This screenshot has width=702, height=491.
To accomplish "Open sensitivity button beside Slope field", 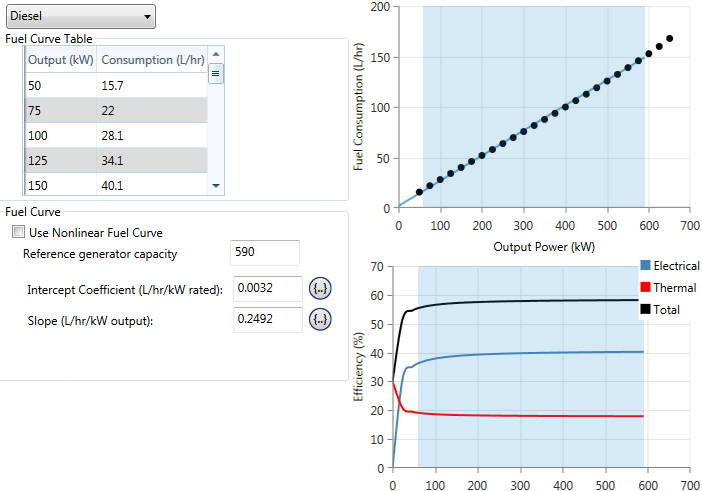I will click(320, 320).
